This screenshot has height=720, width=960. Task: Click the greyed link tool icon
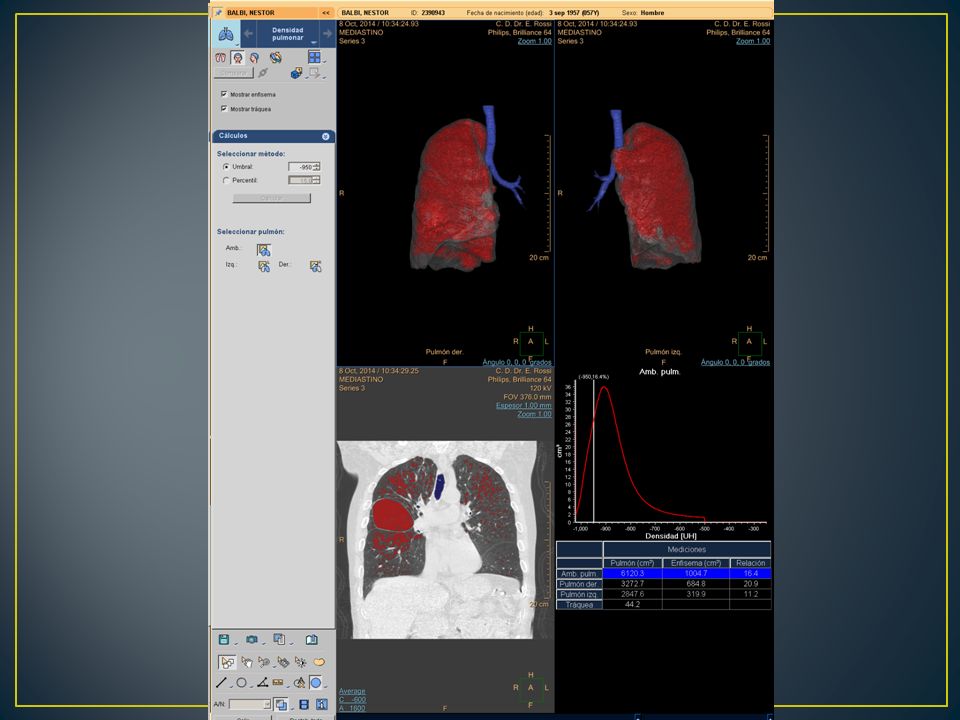pos(263,73)
